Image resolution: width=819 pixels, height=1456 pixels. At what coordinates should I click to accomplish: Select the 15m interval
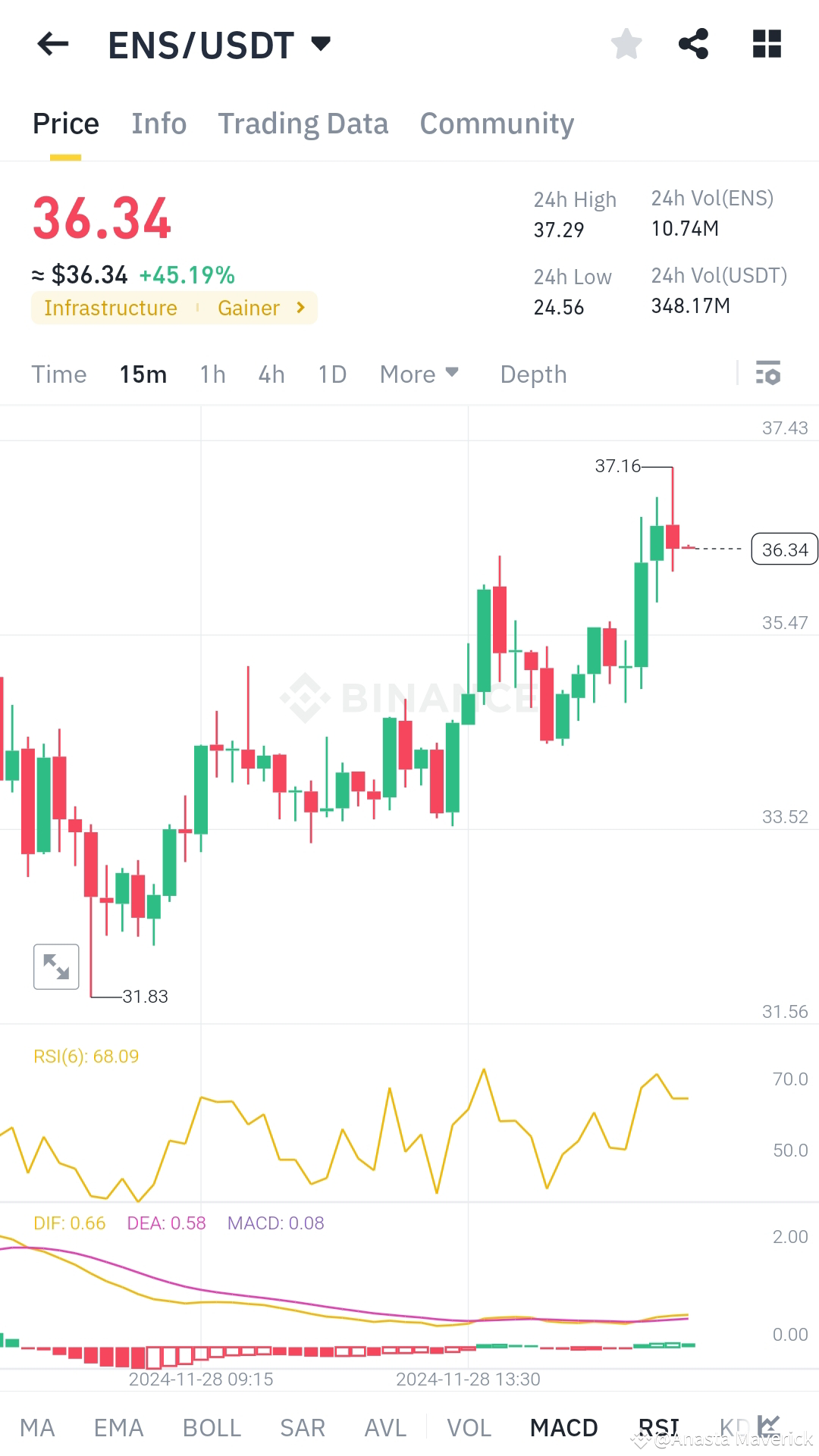[x=143, y=374]
